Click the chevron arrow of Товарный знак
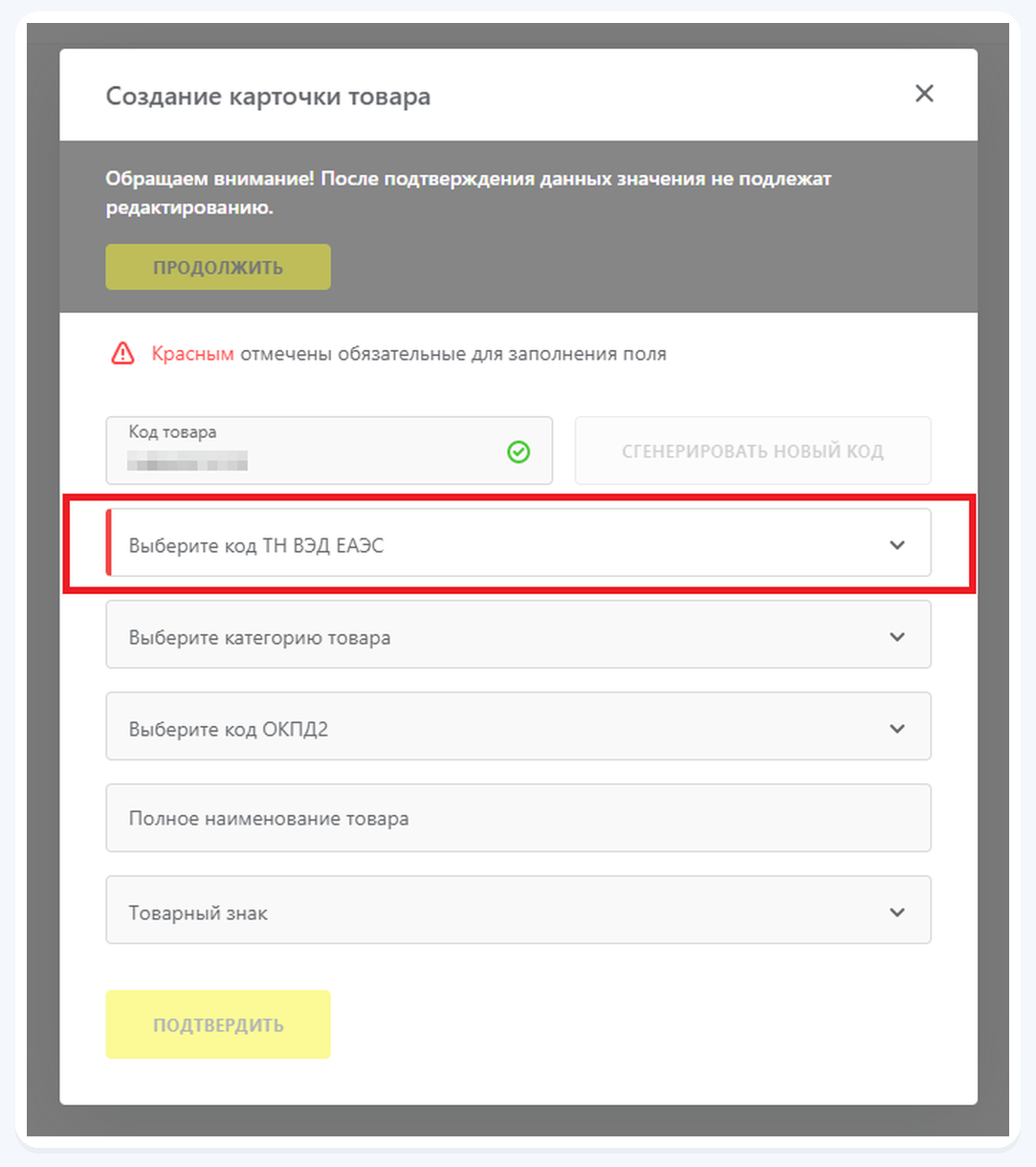Screen dimensions: 1036x1167 (x=897, y=913)
